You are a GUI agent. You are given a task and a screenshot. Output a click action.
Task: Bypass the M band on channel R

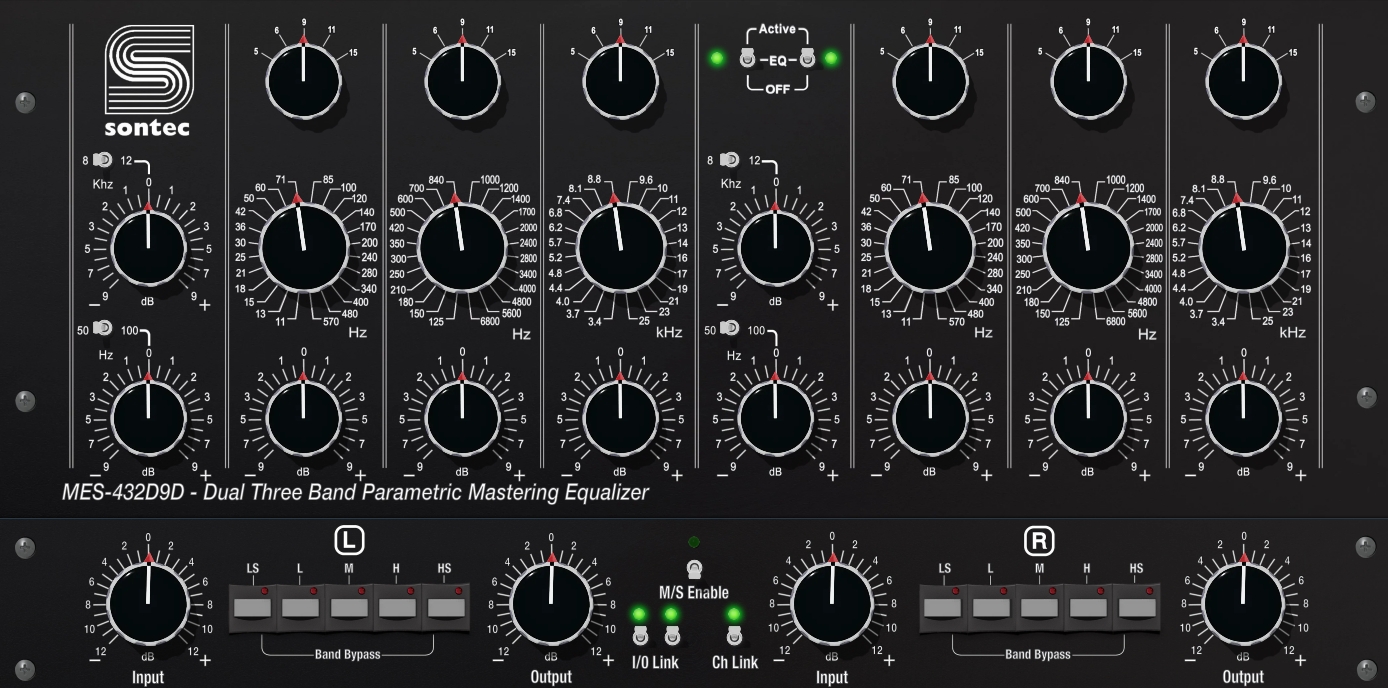click(1039, 606)
